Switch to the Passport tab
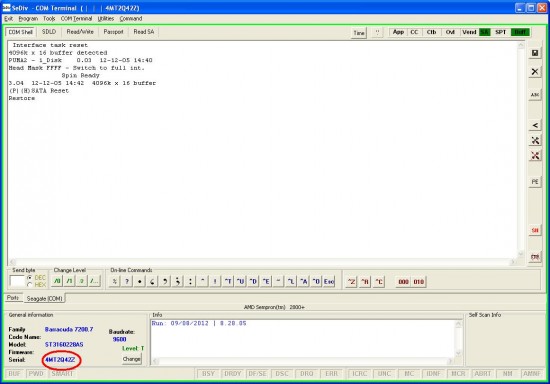550x384 pixels. pos(113,32)
